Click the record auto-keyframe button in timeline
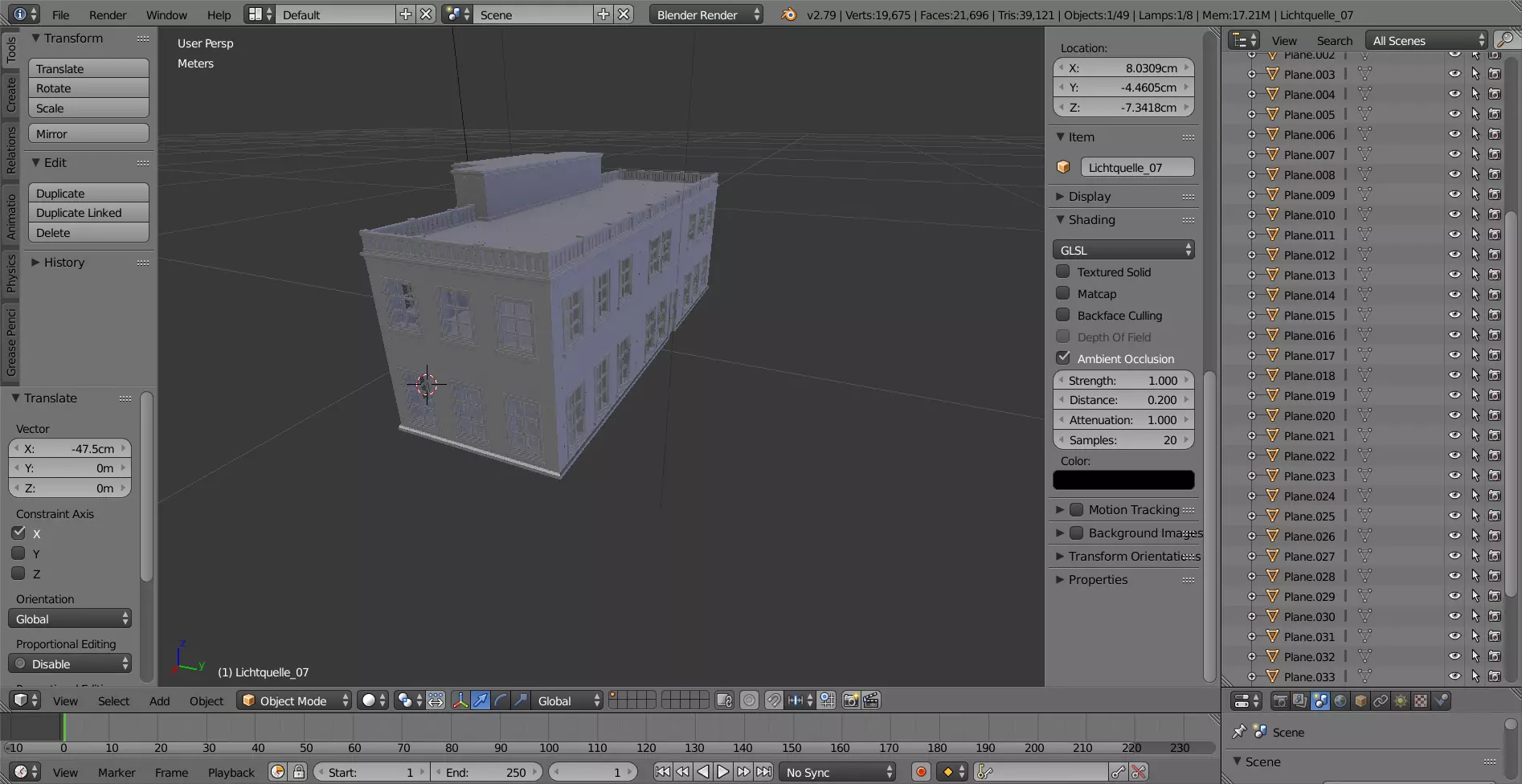The width and height of the screenshot is (1522, 784). [921, 772]
